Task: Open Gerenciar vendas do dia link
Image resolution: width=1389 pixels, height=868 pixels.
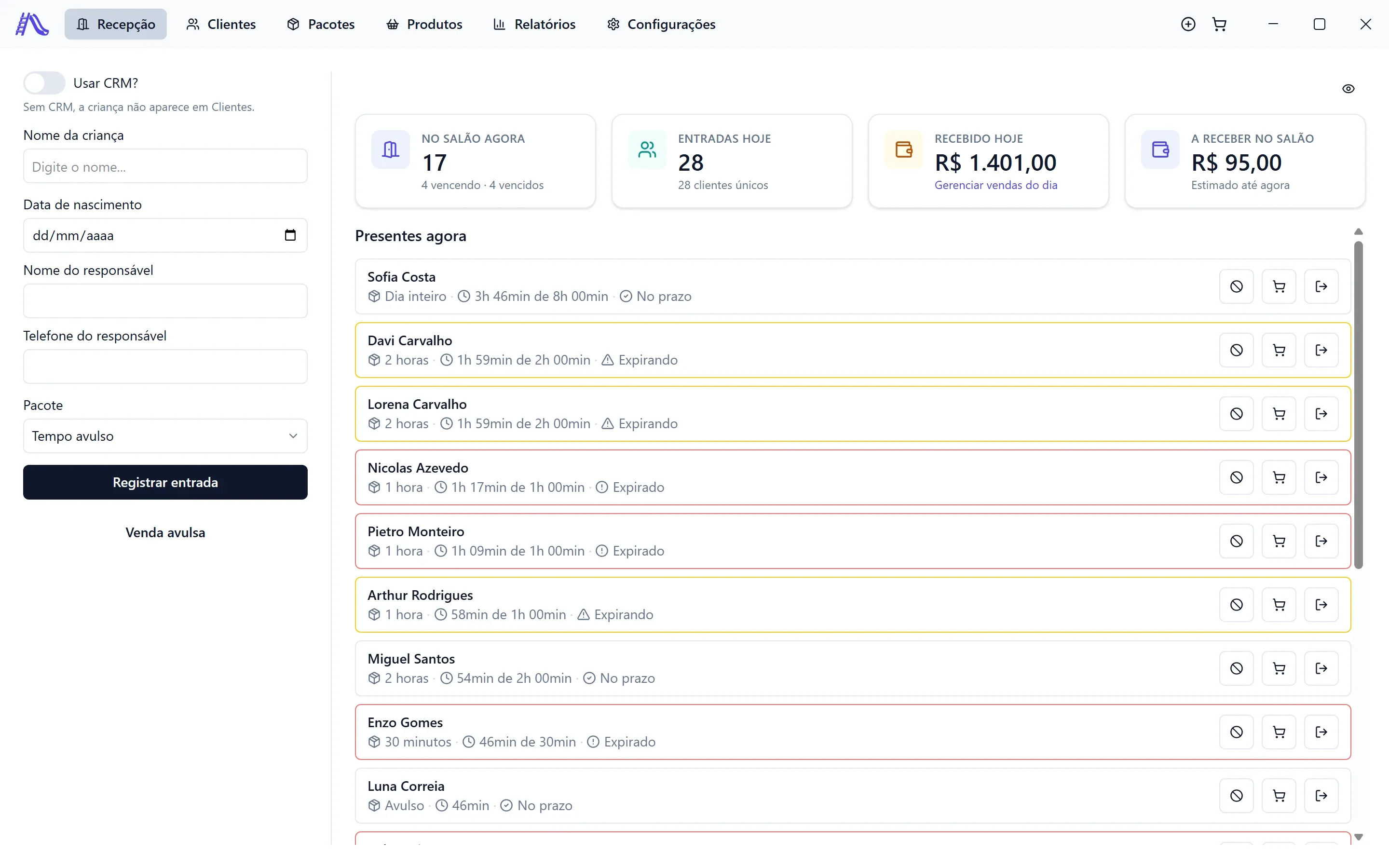Action: pos(995,186)
